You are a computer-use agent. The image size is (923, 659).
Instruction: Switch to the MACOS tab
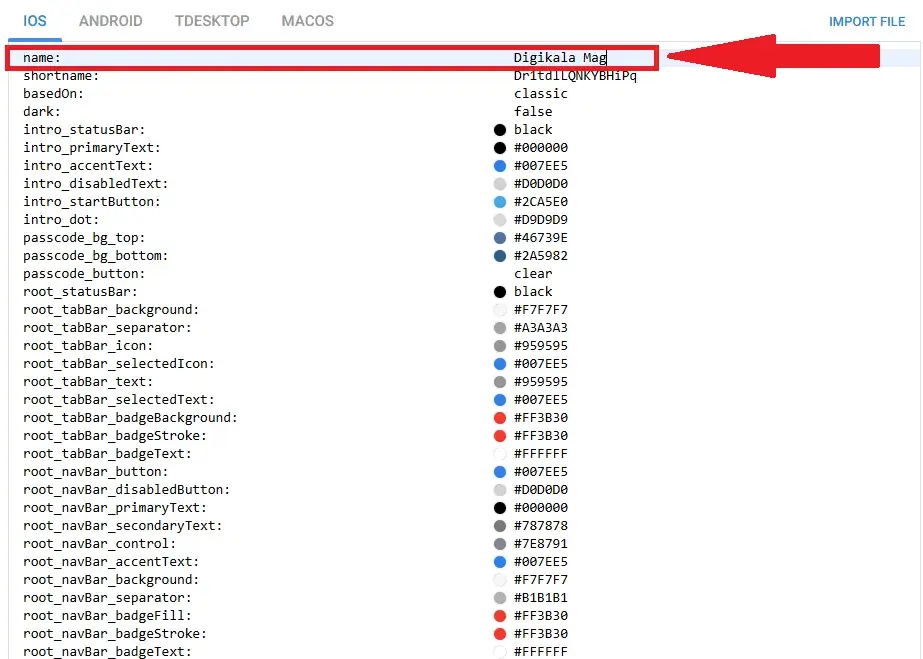[307, 21]
